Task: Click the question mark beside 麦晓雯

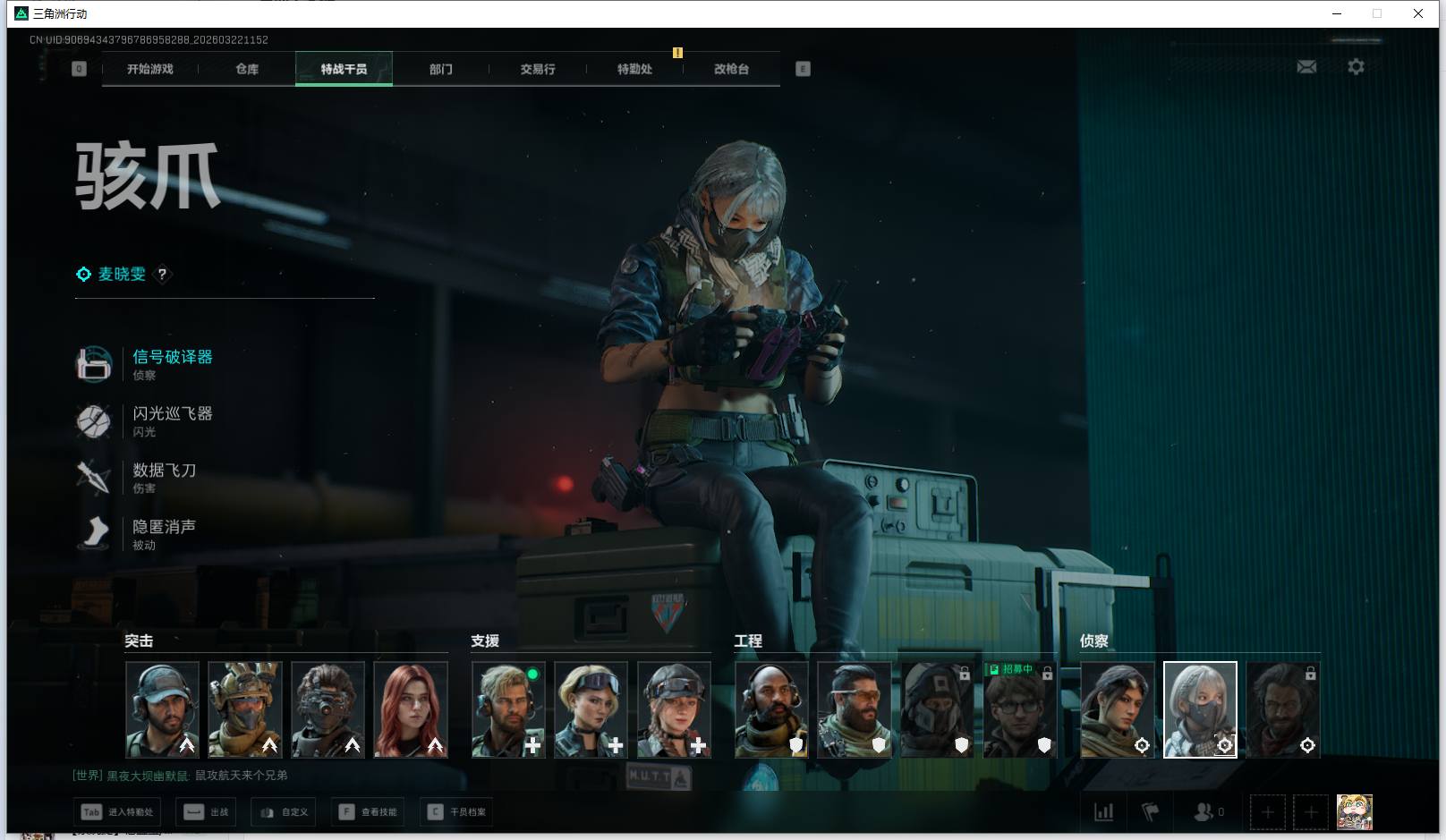Action: pos(162,275)
